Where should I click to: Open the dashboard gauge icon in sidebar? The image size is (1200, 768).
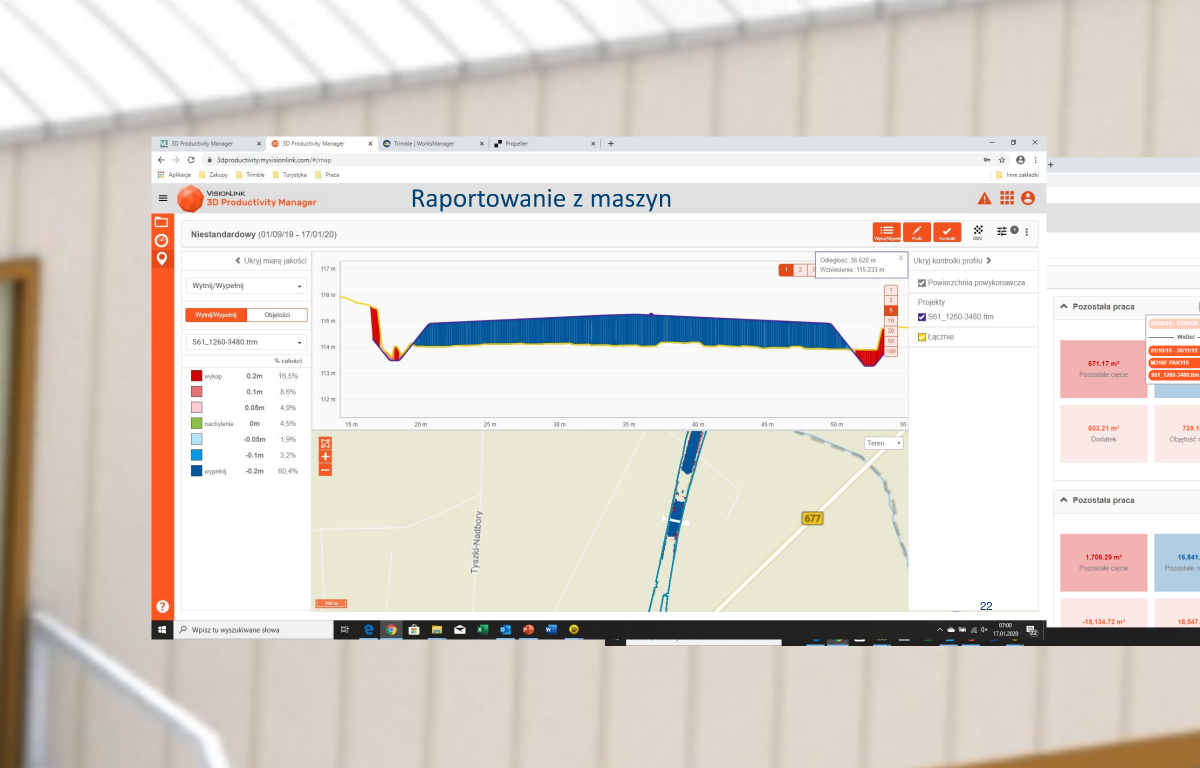(x=161, y=241)
